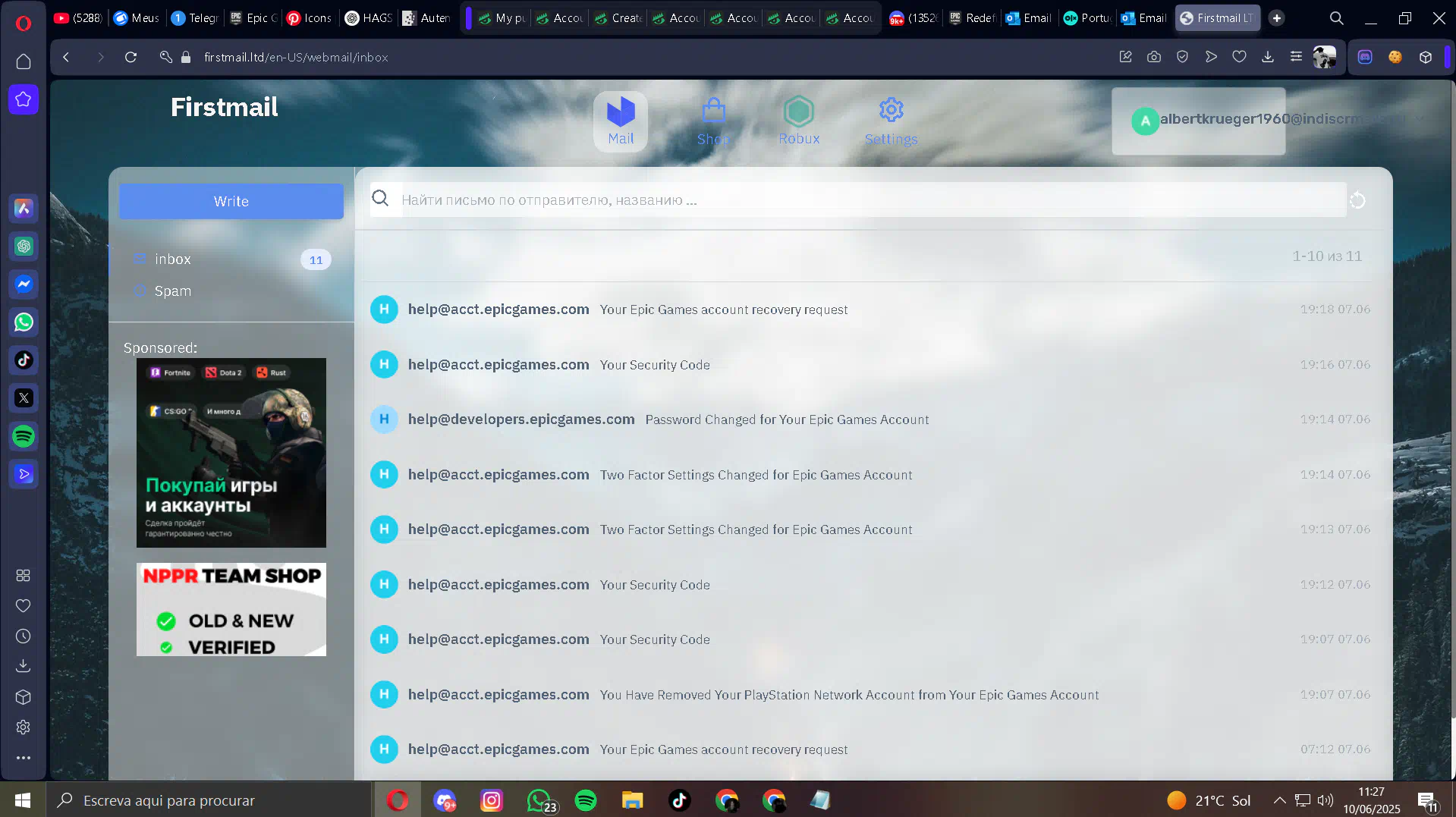
Task: Open Opera sidebar home icon
Action: point(24,61)
